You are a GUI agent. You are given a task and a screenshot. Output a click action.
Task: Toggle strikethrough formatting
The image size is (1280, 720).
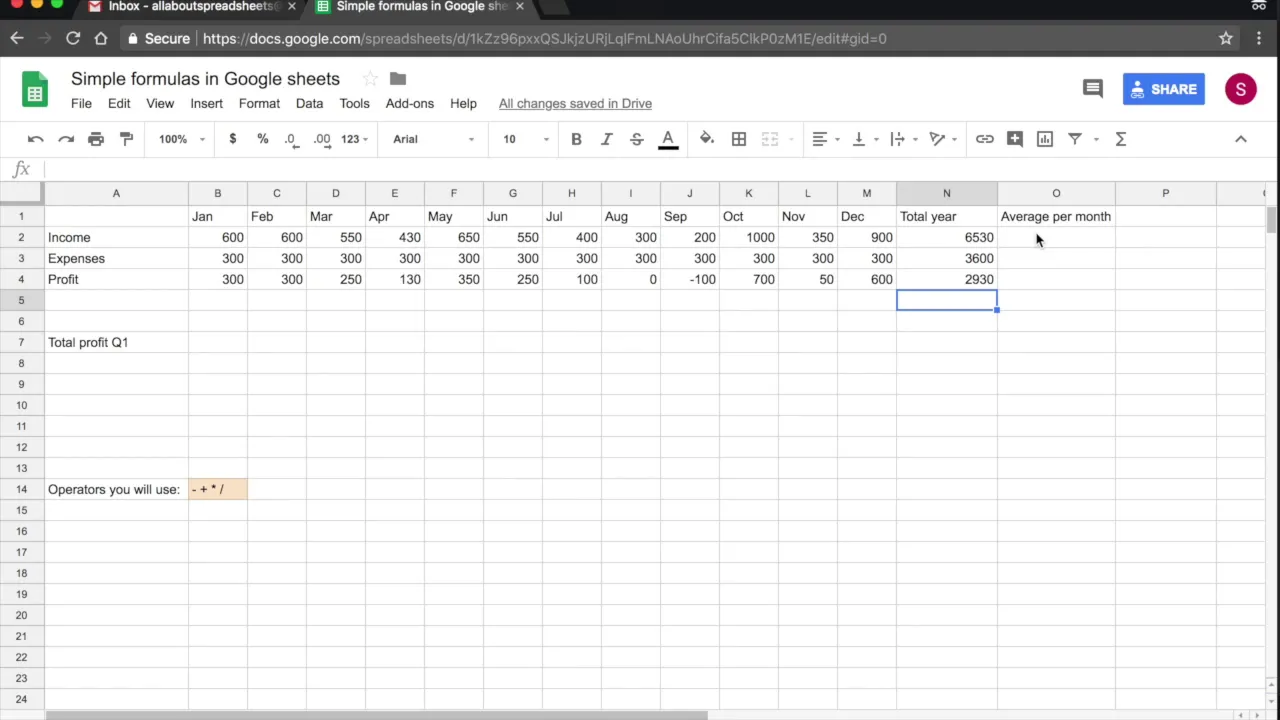point(636,139)
